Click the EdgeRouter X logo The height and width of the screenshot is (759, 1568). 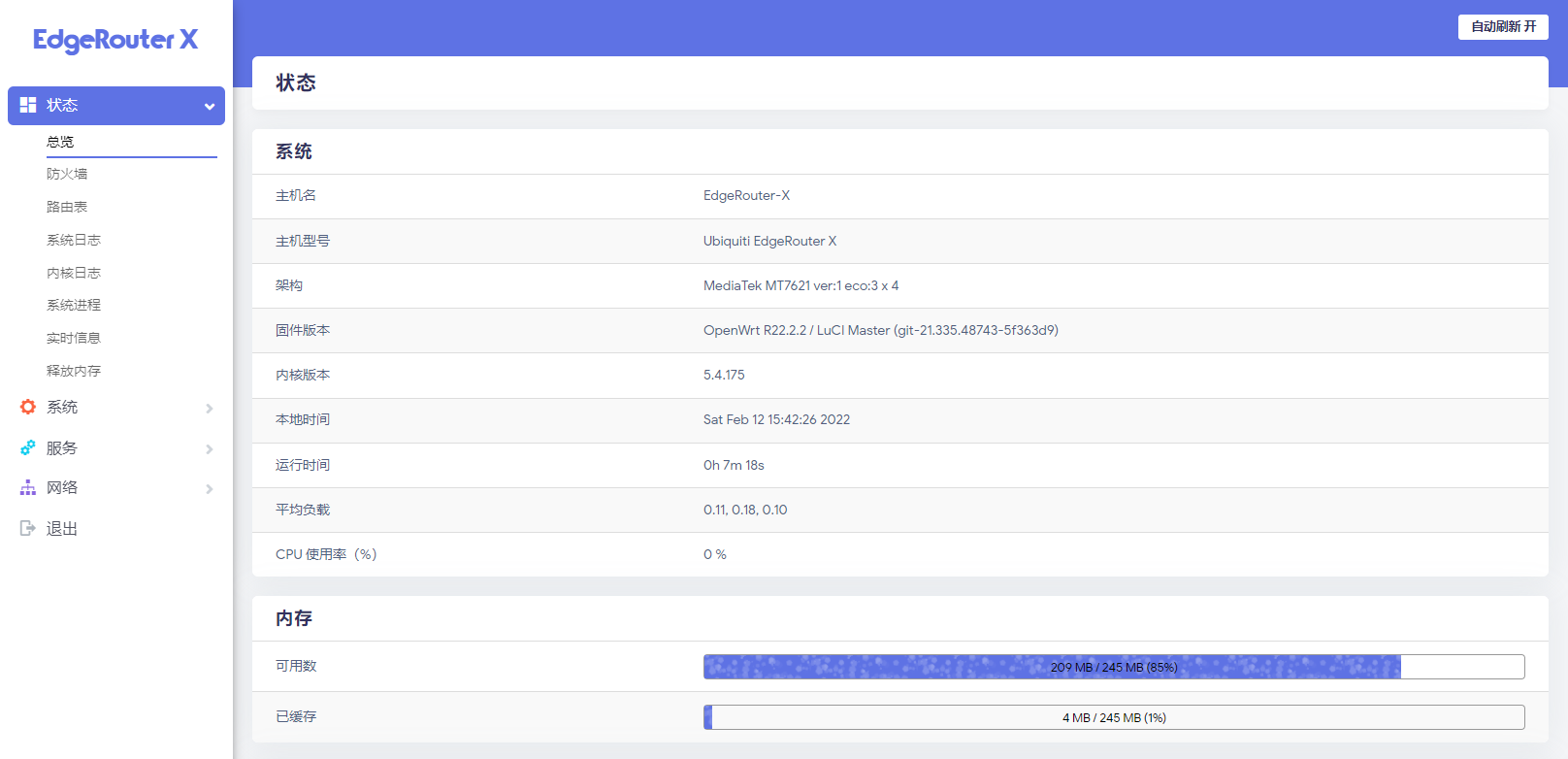115,40
